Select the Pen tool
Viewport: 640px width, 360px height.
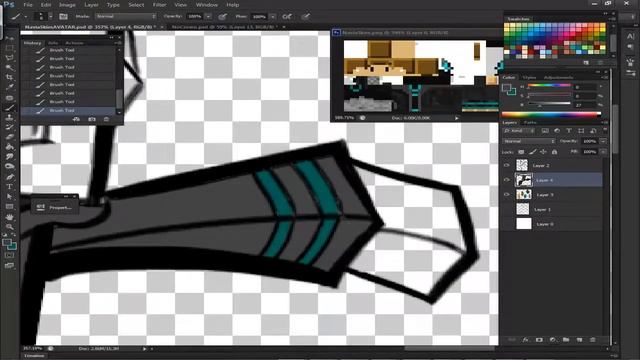point(10,177)
